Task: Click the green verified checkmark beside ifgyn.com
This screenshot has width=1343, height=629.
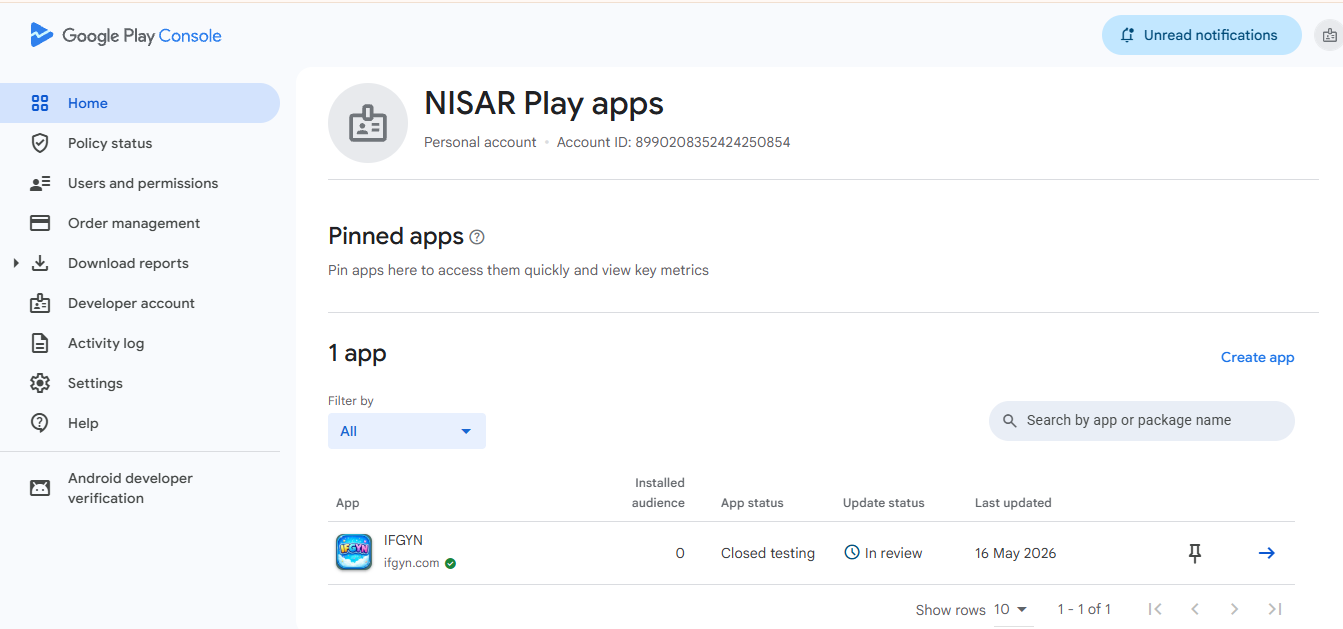Action: [450, 563]
